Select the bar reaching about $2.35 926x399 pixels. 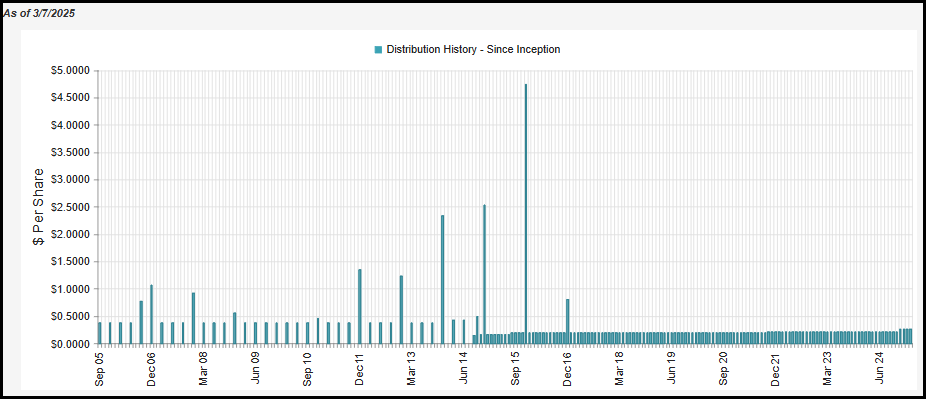[442, 279]
